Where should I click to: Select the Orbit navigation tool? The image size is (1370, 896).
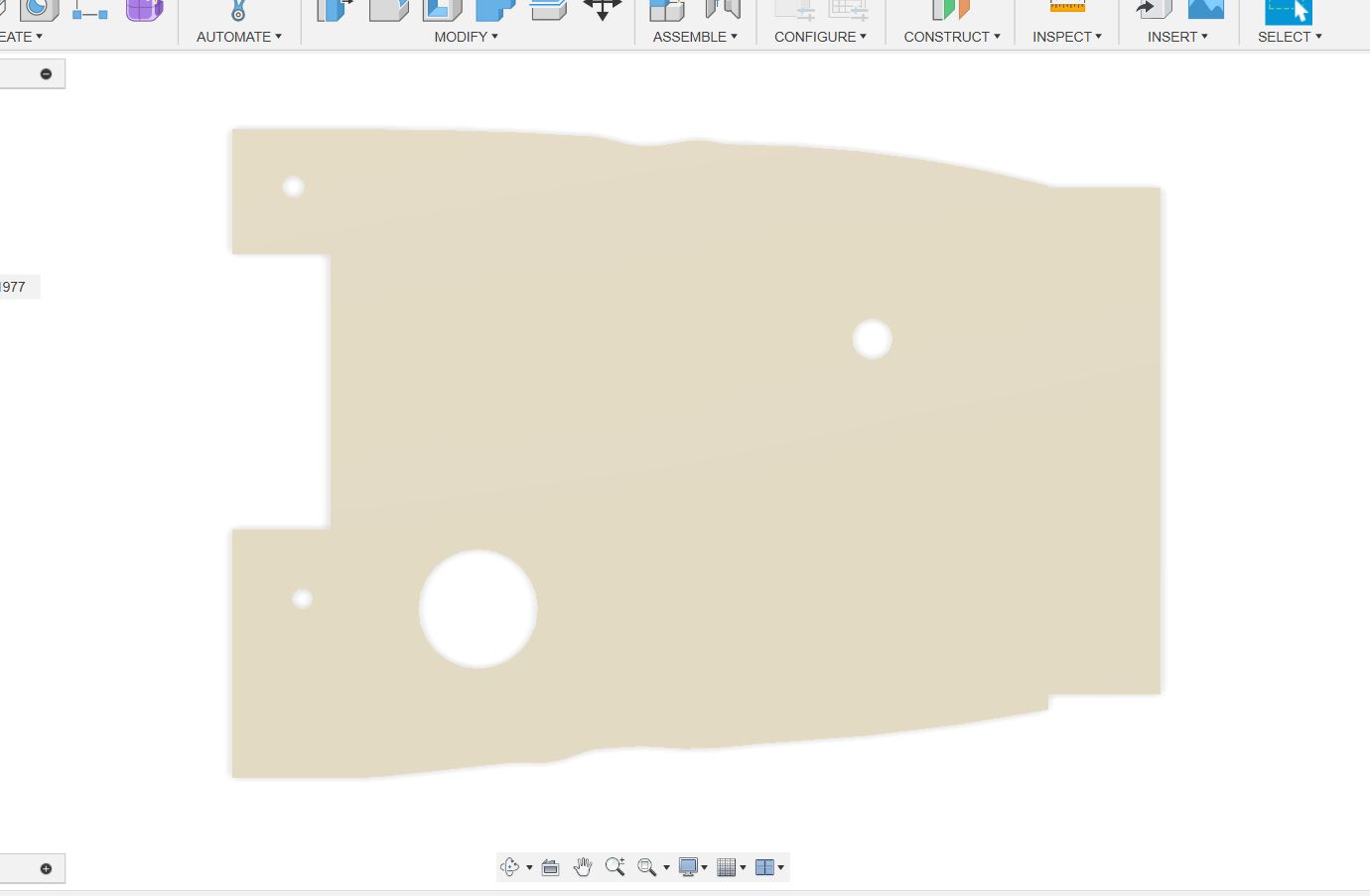(509, 867)
